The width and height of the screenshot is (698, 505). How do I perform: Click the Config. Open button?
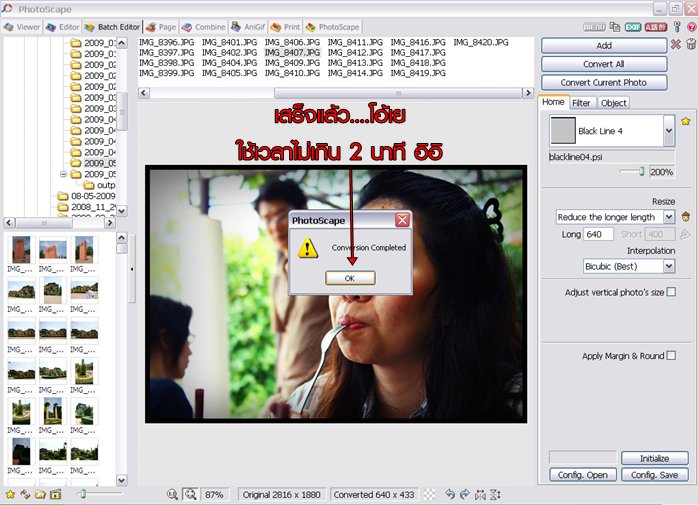(583, 475)
